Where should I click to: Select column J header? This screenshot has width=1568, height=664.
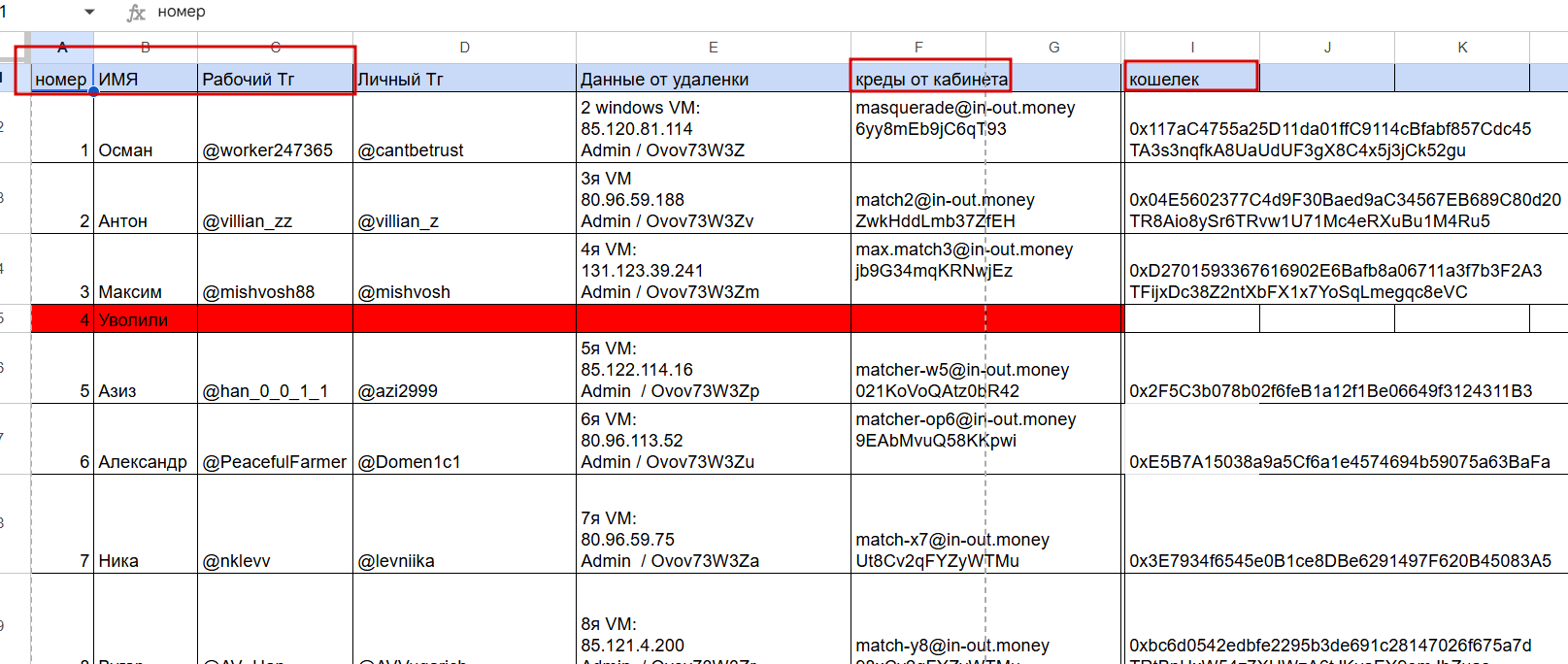tap(1327, 48)
